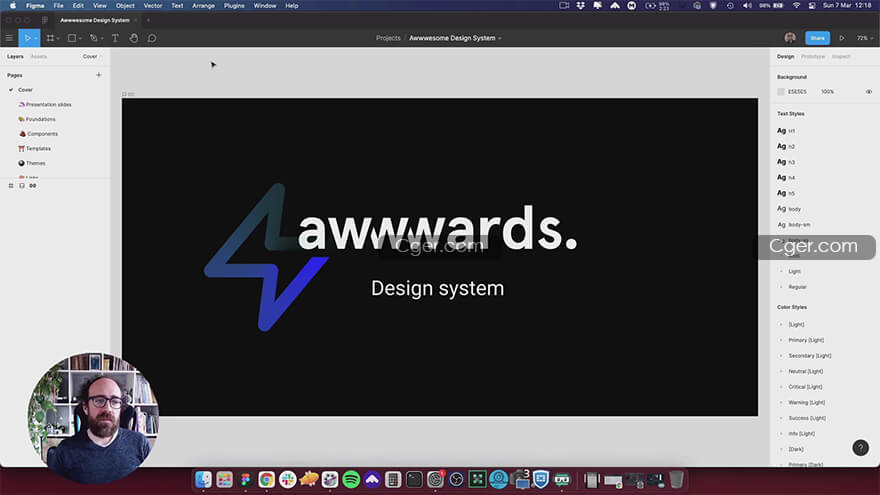This screenshot has width=880, height=495.
Task: Open the 72% zoom level dropdown
Action: click(864, 38)
